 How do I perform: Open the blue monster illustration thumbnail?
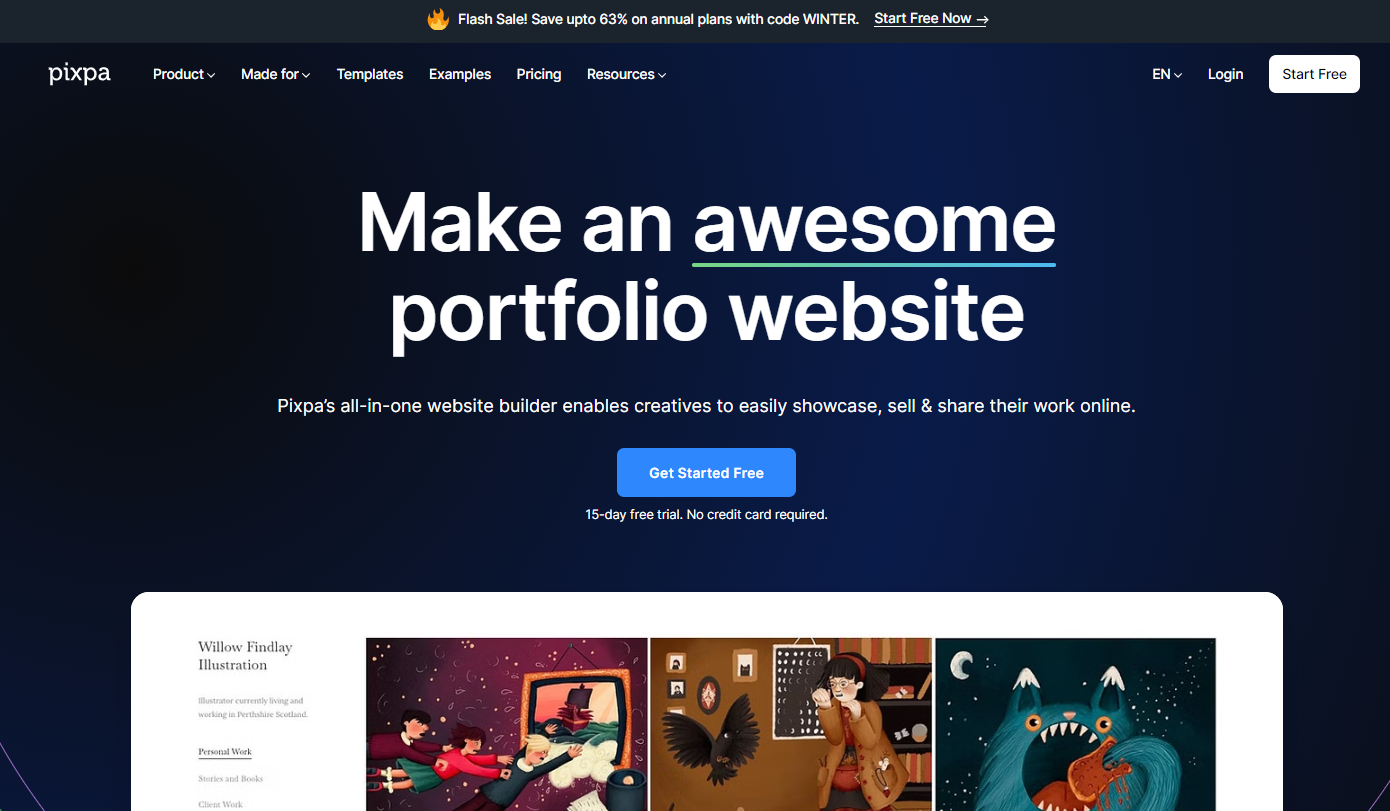pos(1075,724)
